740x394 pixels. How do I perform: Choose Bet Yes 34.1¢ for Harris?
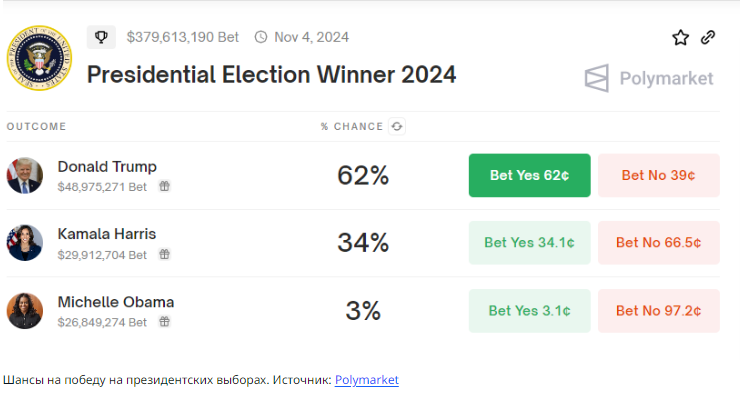click(530, 243)
